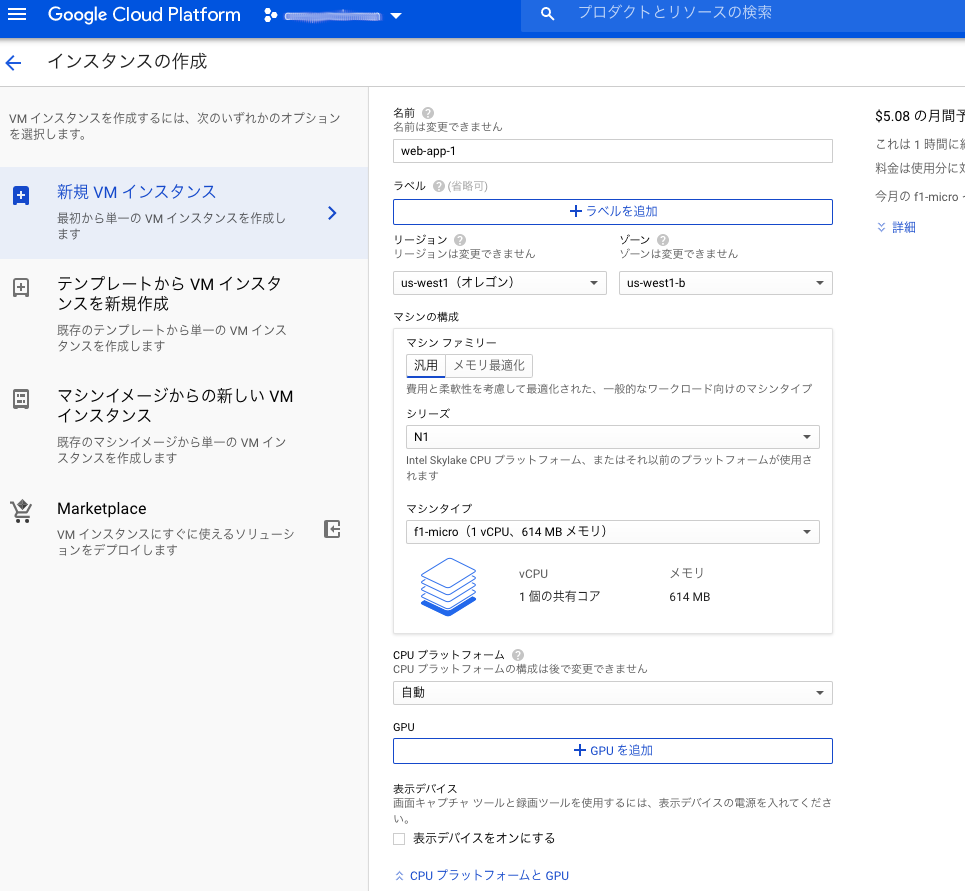
Task: Click the ラベルを追加 button
Action: click(x=611, y=212)
